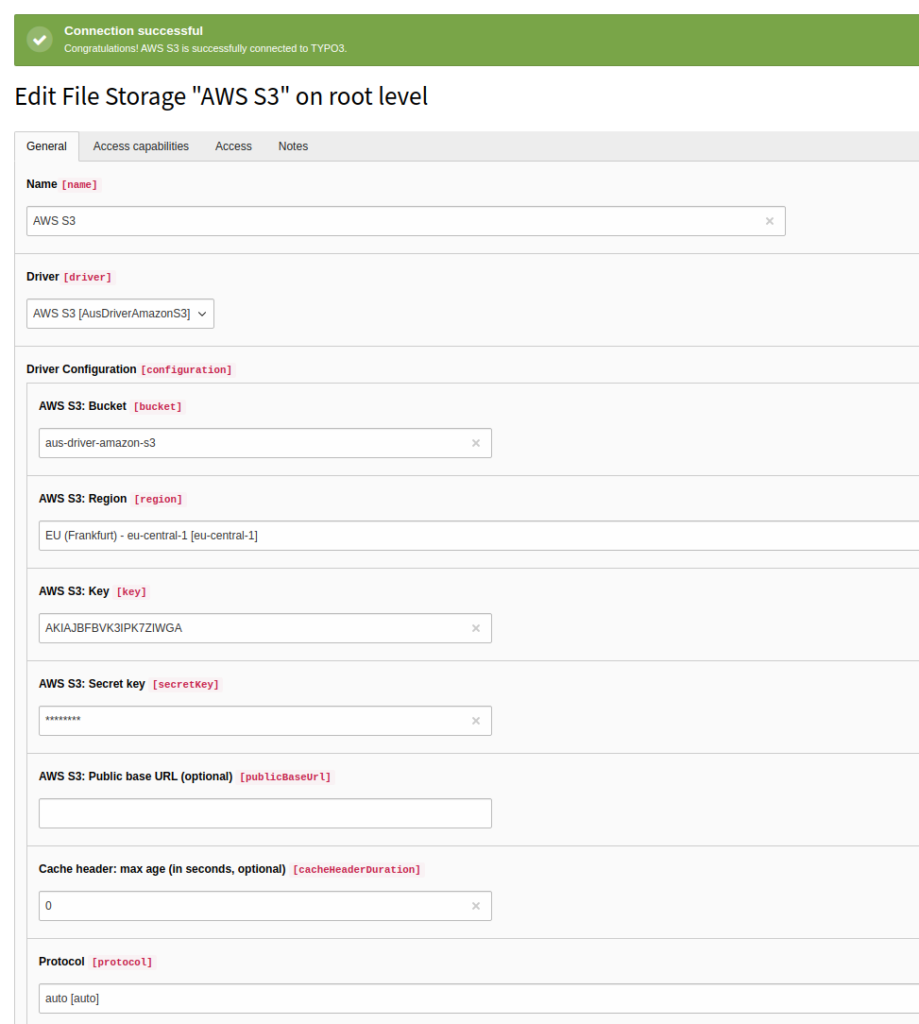Open the Notes tab
This screenshot has width=919, height=1024.
pyautogui.click(x=293, y=146)
